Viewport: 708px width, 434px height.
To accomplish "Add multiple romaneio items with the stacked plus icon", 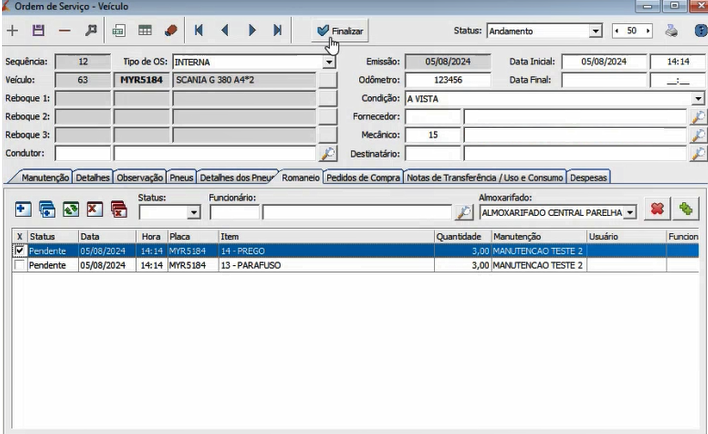I will [47, 210].
